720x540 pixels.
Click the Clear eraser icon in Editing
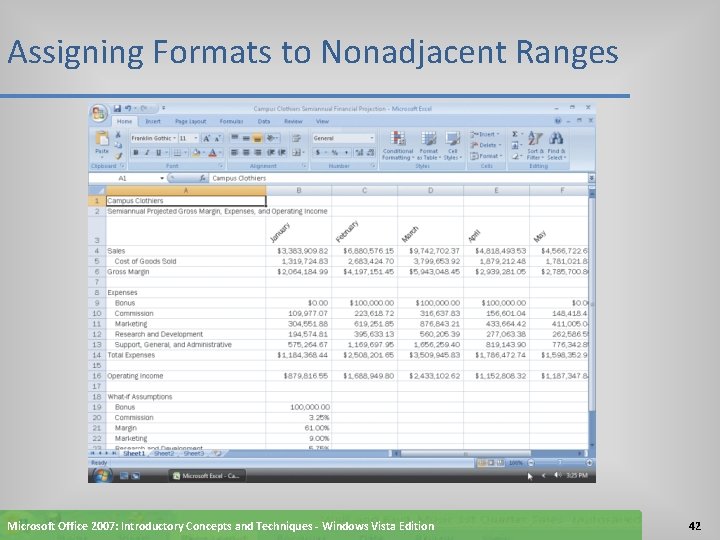[515, 156]
